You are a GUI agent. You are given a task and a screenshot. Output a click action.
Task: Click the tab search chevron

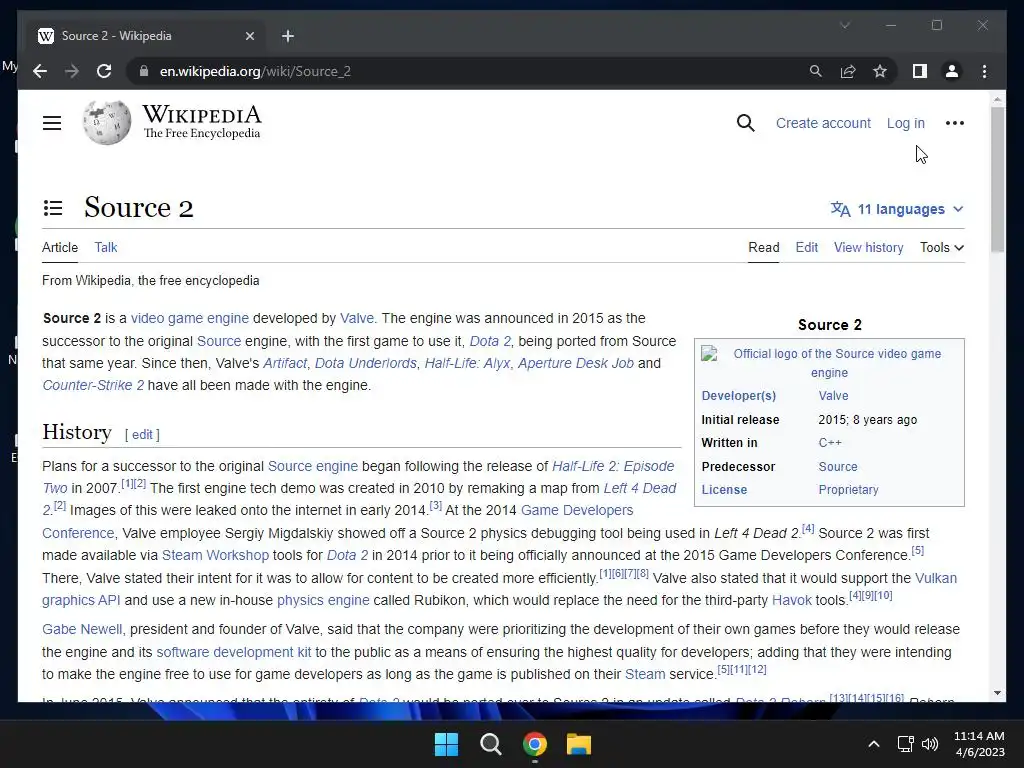[x=845, y=25]
